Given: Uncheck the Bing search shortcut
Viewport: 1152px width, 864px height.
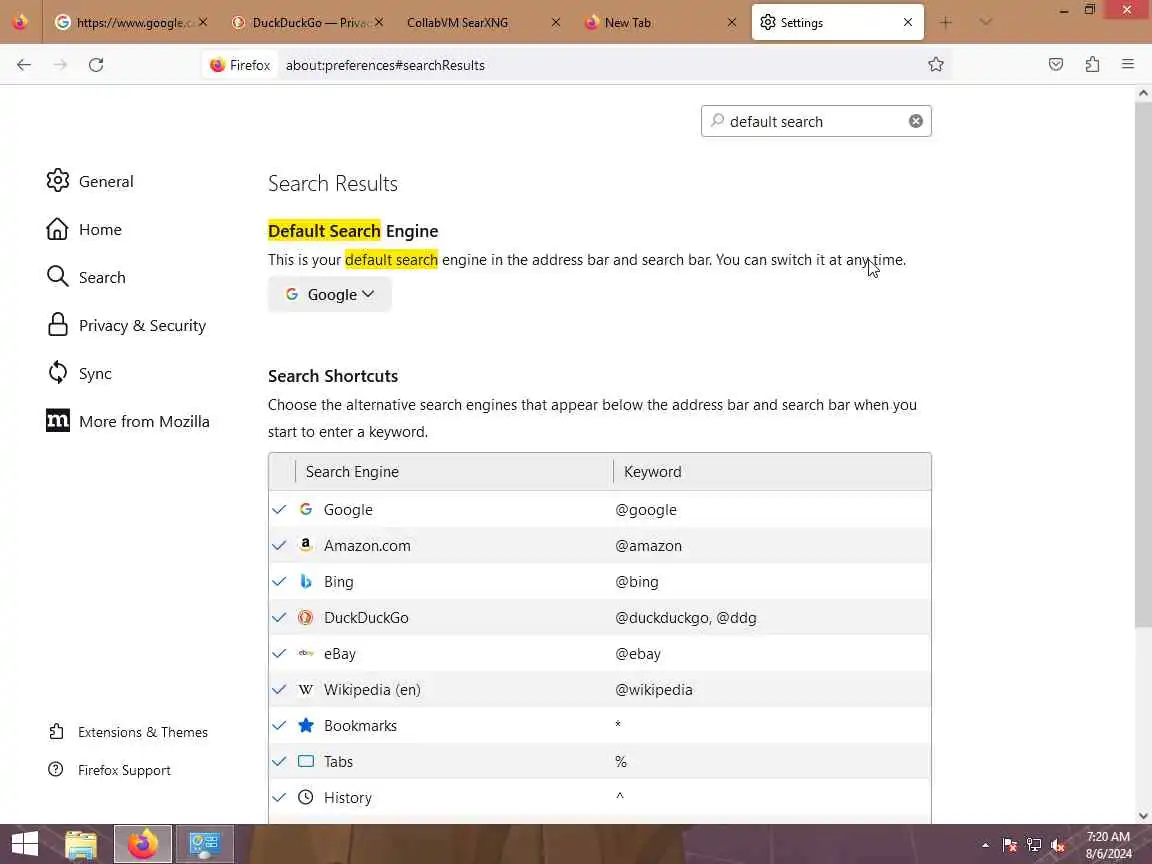Looking at the screenshot, I should (x=279, y=581).
